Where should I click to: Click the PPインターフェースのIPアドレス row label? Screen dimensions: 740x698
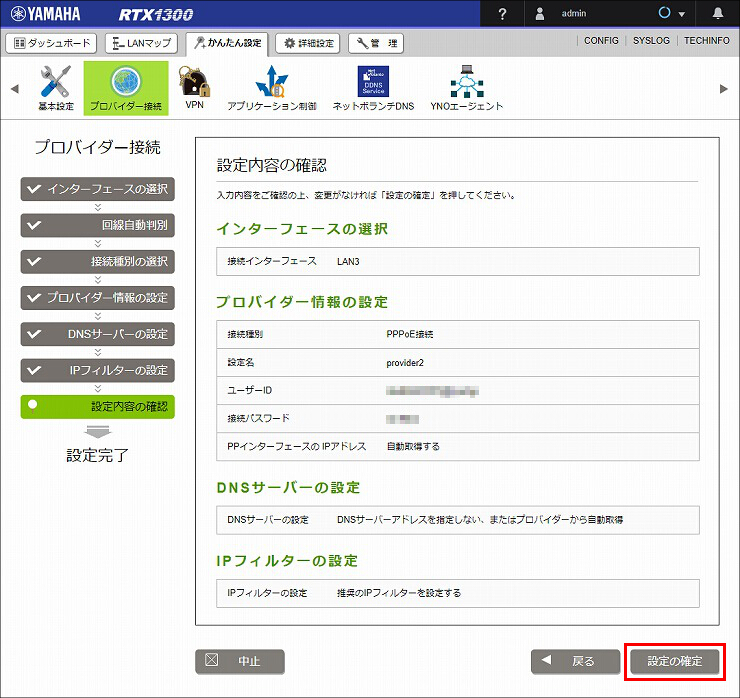pyautogui.click(x=296, y=446)
